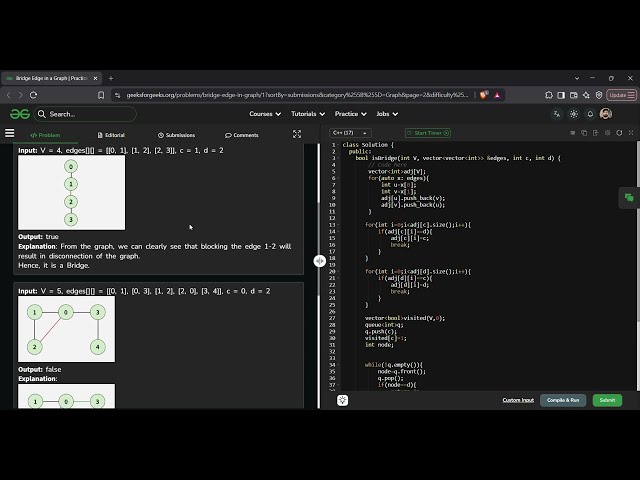Click the text 'Output: true'

click(x=38, y=237)
